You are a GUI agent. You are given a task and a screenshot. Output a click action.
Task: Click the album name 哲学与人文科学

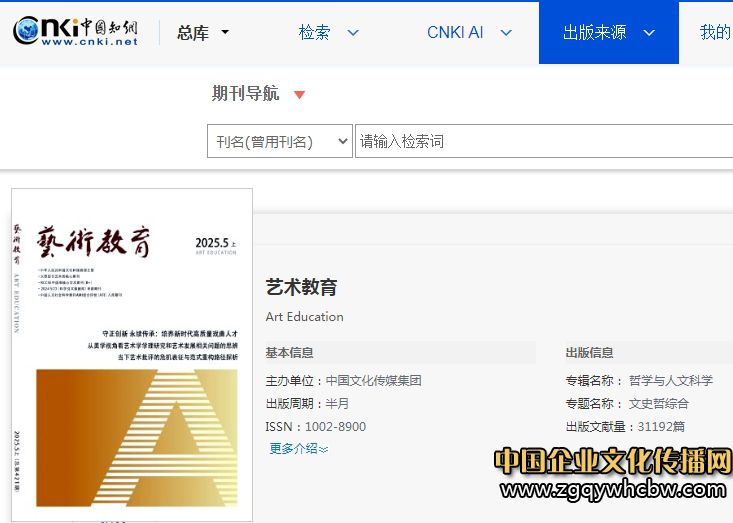(x=670, y=380)
